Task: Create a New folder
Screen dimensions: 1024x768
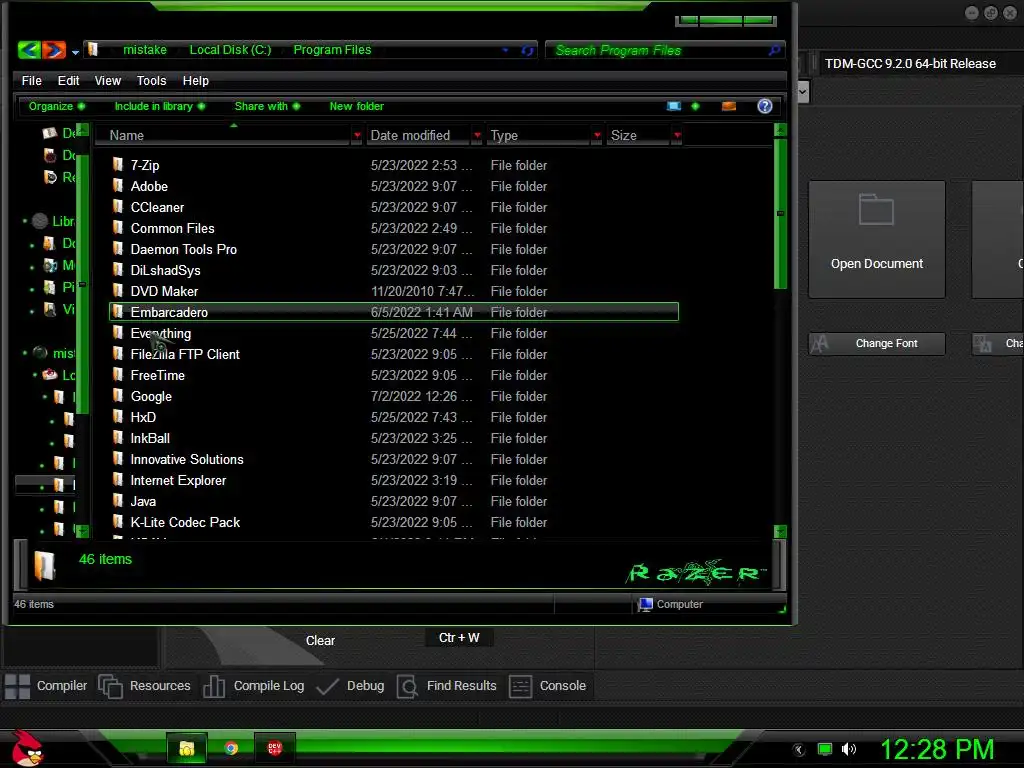Action: point(357,106)
